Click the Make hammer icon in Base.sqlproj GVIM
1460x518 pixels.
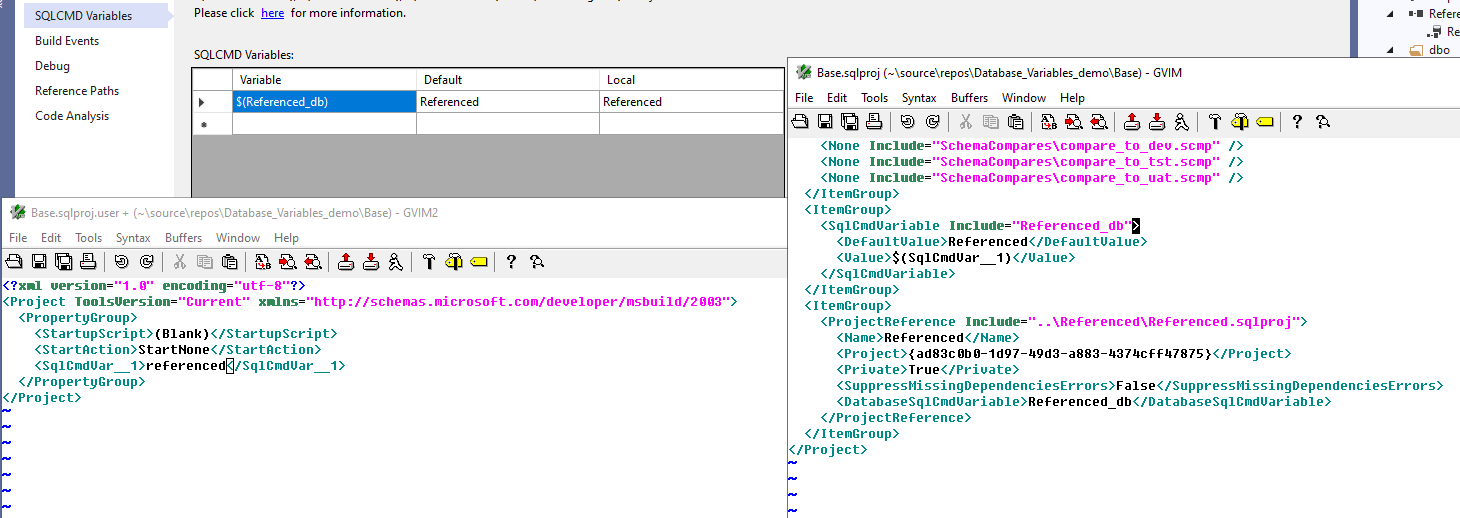[1215, 122]
